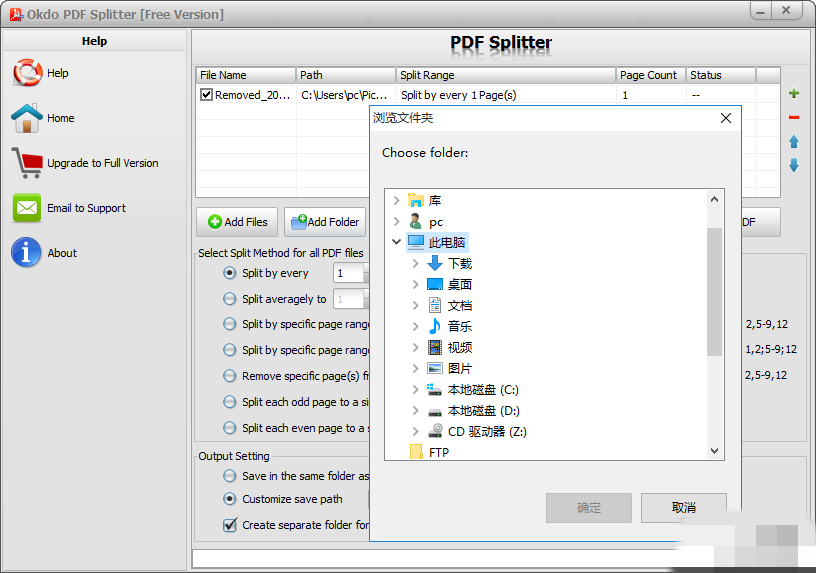
Task: Move file up with blue arrow
Action: click(794, 142)
